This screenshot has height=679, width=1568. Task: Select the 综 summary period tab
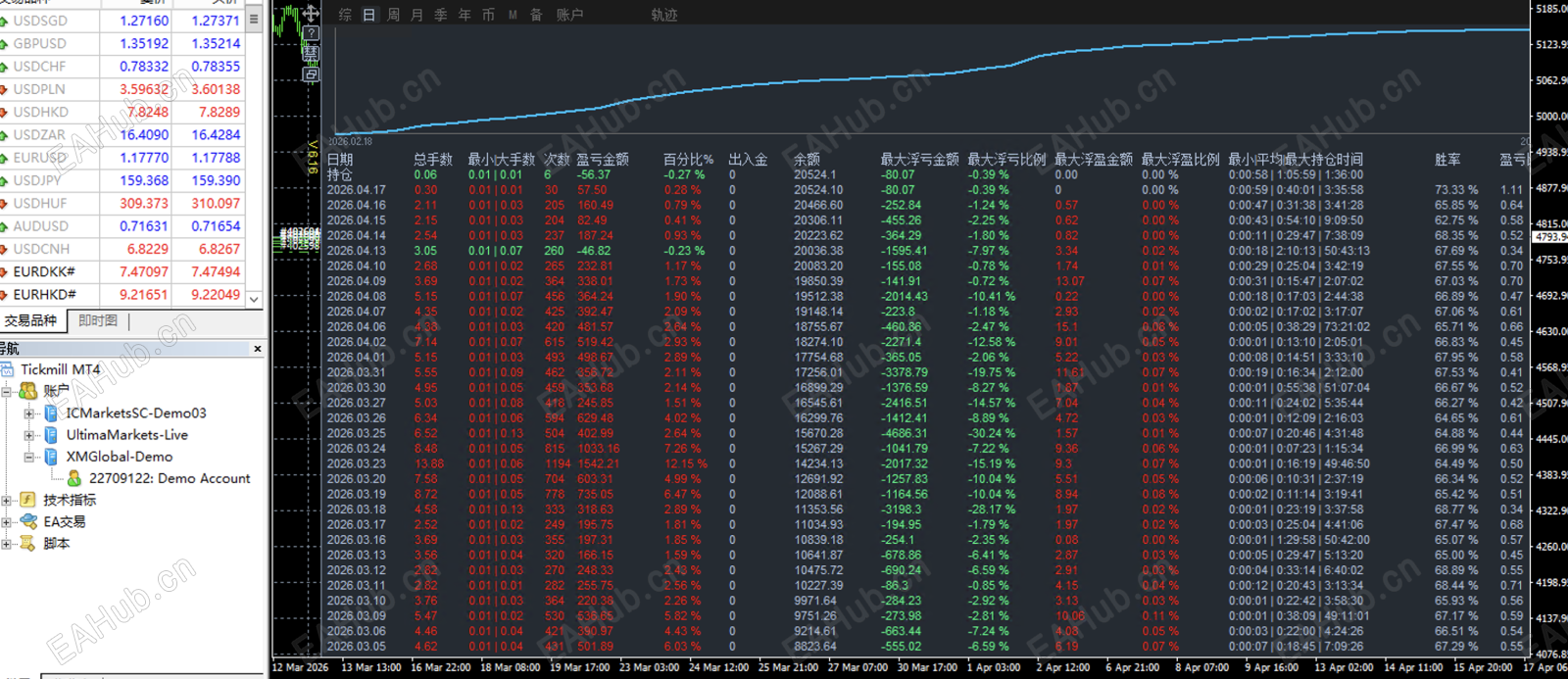pos(345,15)
